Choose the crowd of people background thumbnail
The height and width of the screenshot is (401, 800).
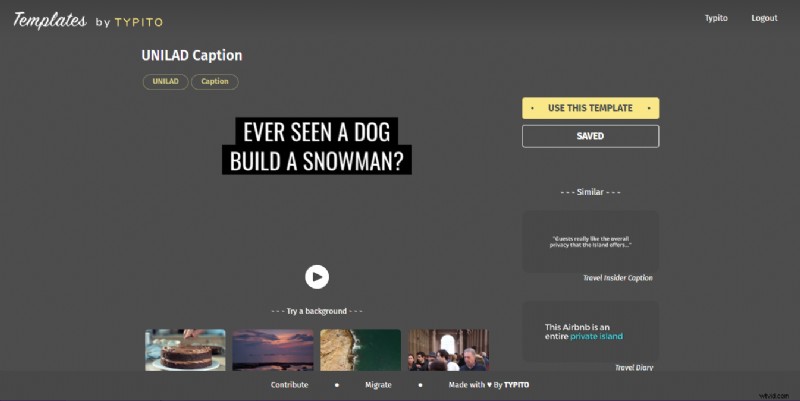[x=448, y=350]
